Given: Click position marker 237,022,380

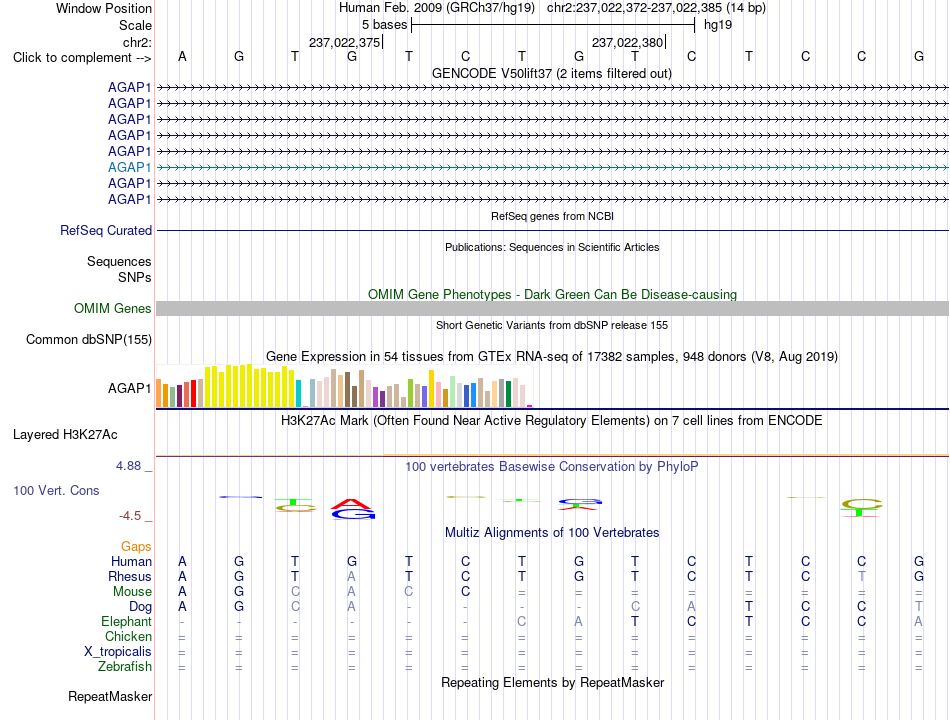Looking at the screenshot, I should click(x=628, y=42).
